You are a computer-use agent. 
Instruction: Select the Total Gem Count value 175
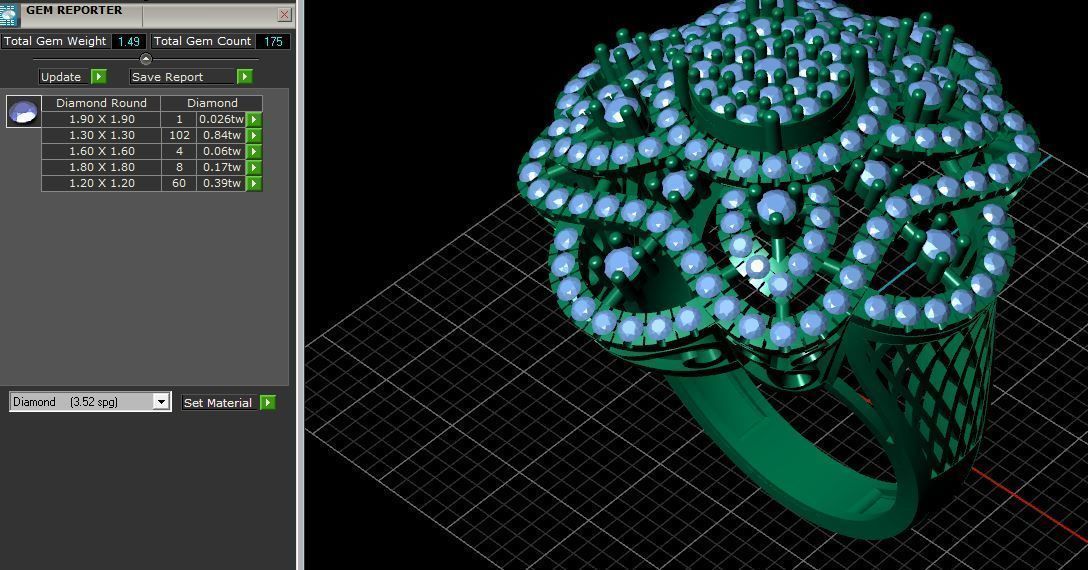273,42
